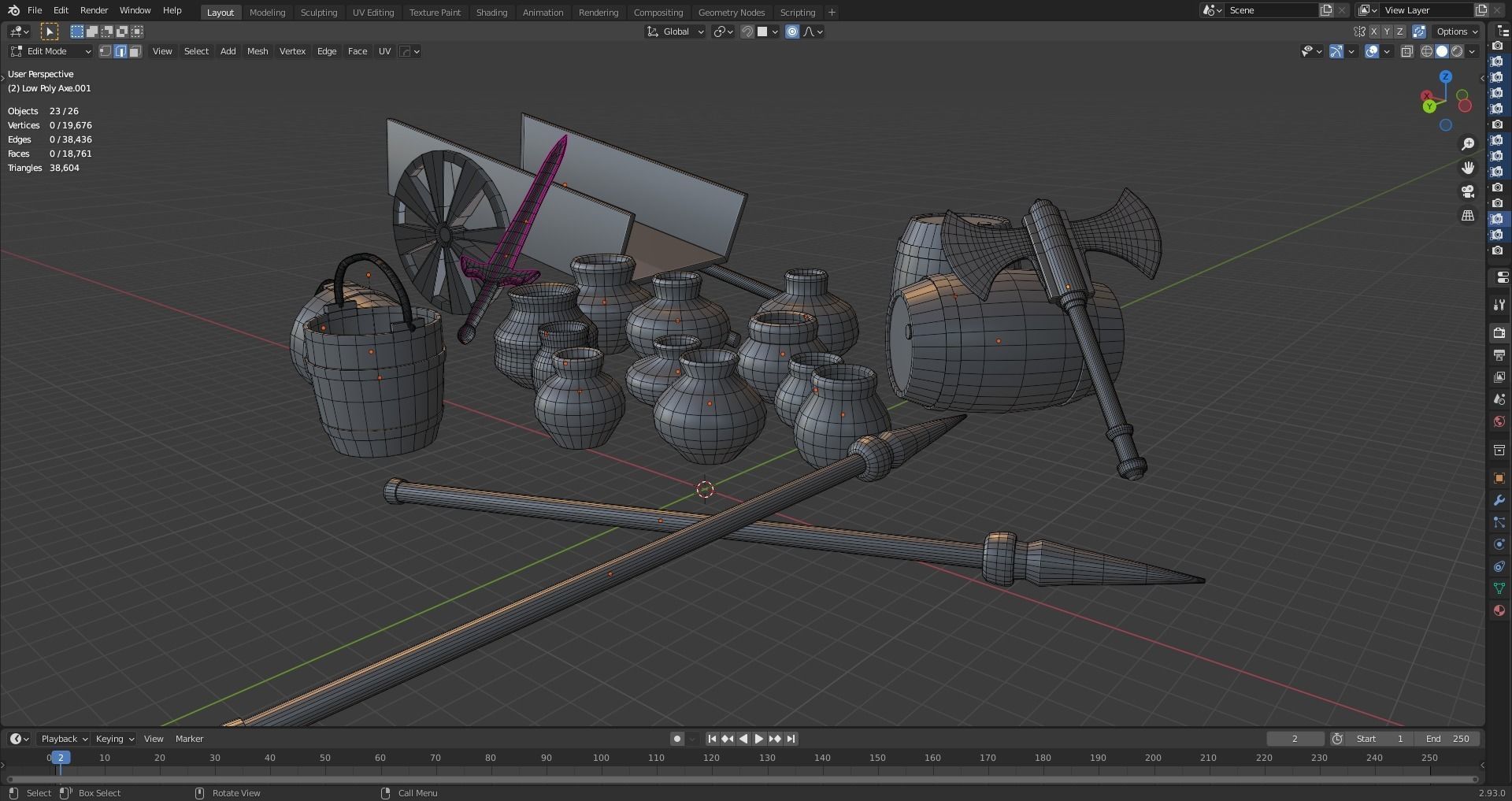This screenshot has height=801, width=1512.
Task: Switch to wireframe viewport shading
Action: coord(1427,51)
